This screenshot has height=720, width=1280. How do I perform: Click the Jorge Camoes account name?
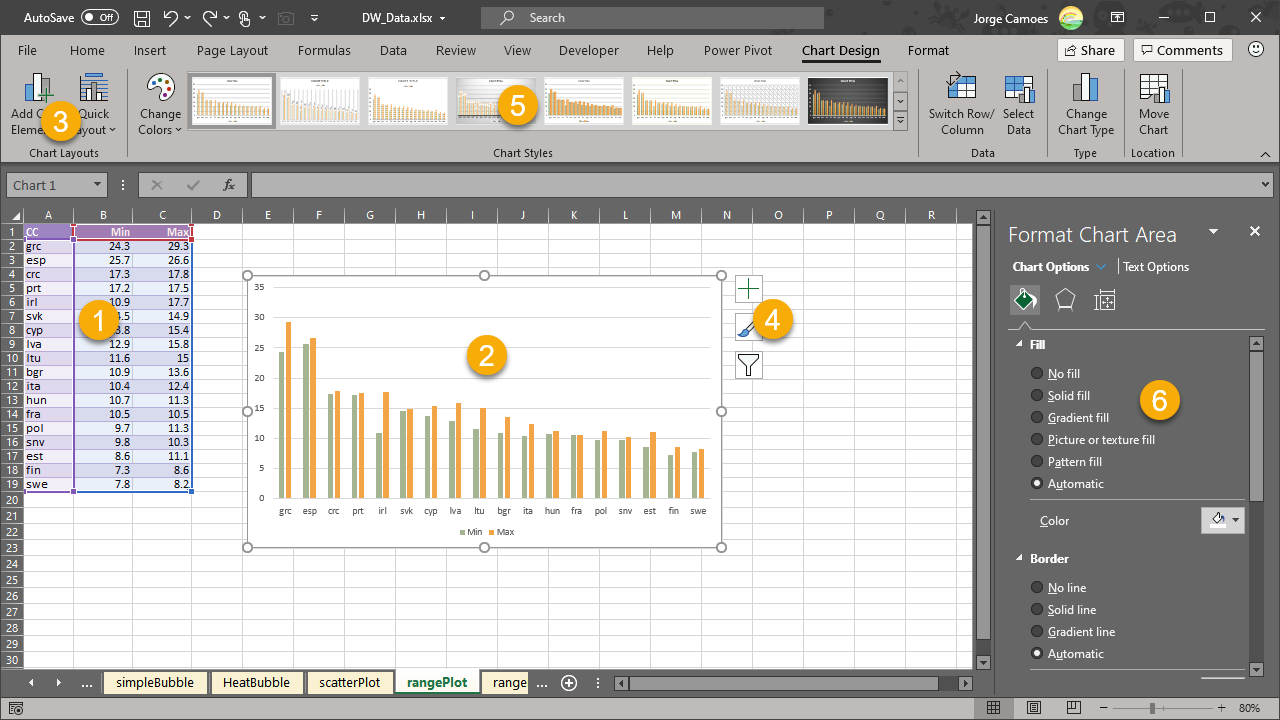pos(1012,18)
